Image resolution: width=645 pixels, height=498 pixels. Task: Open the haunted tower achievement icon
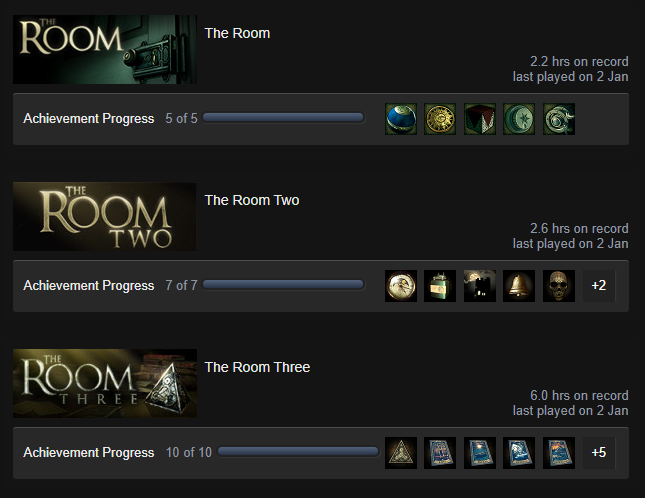480,286
